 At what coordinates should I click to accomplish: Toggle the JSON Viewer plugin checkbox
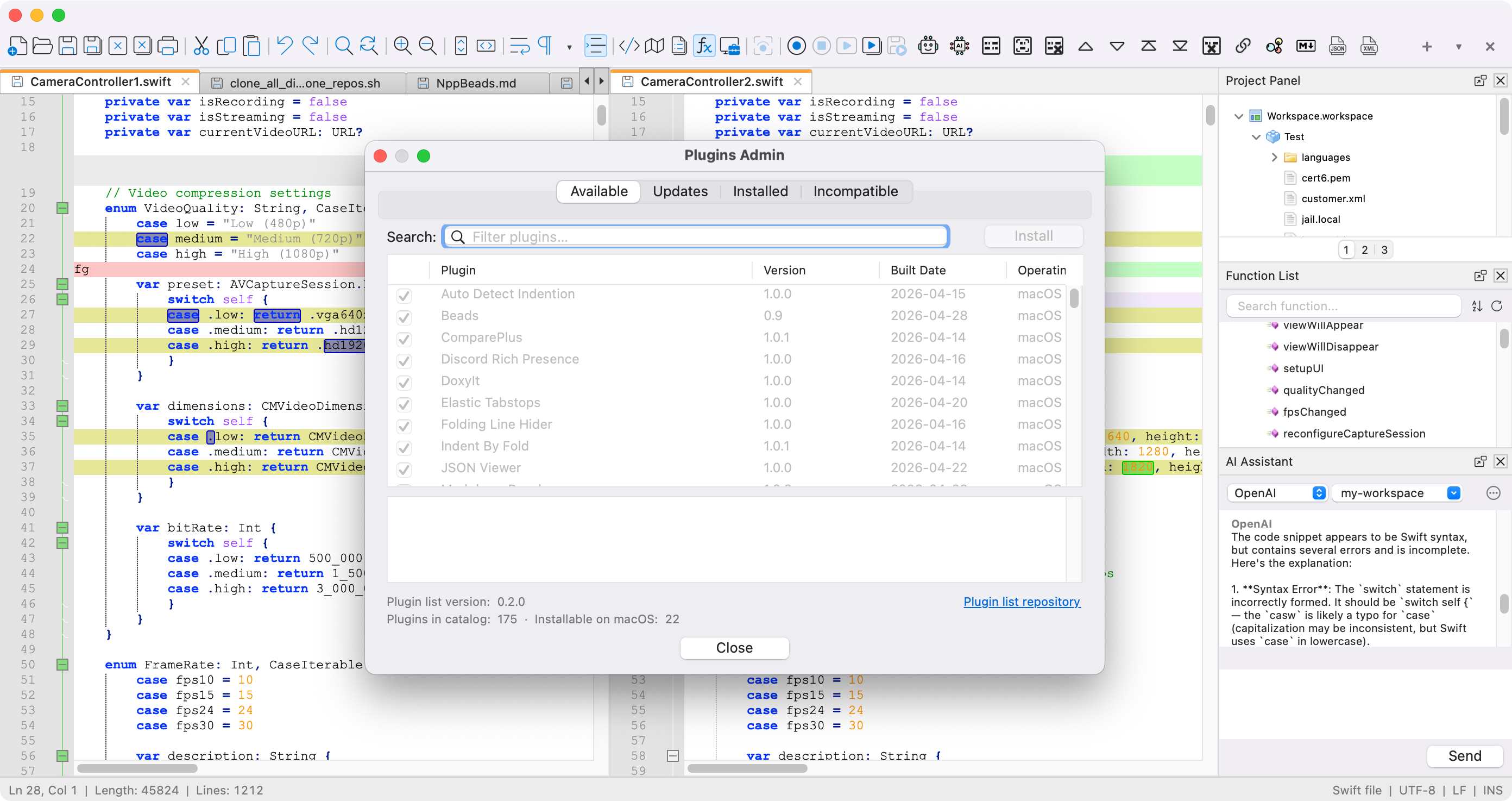click(404, 469)
